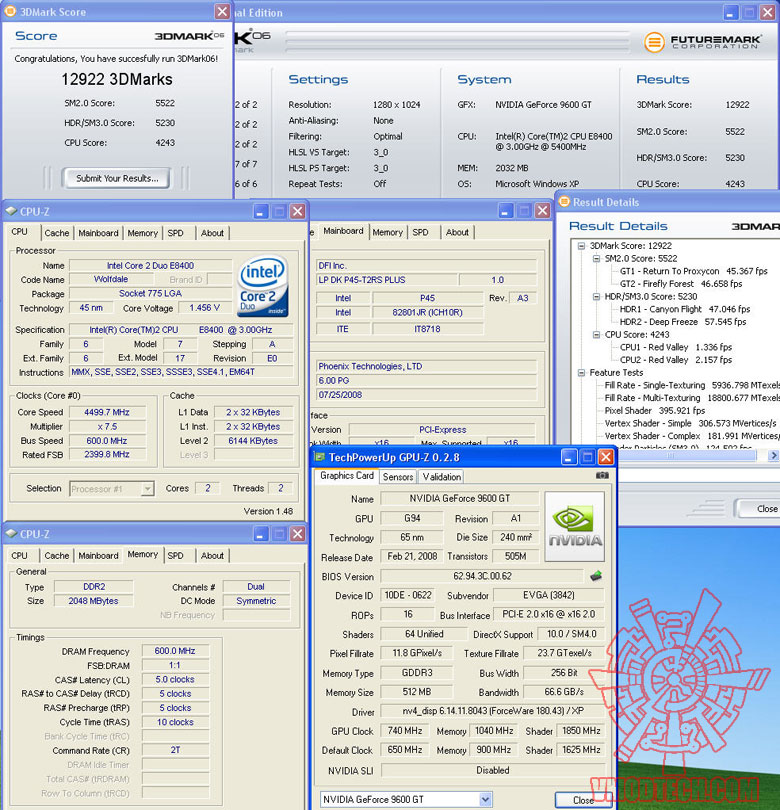Image resolution: width=780 pixels, height=810 pixels.
Task: Click the Command Rate 2T value
Action: click(x=175, y=750)
